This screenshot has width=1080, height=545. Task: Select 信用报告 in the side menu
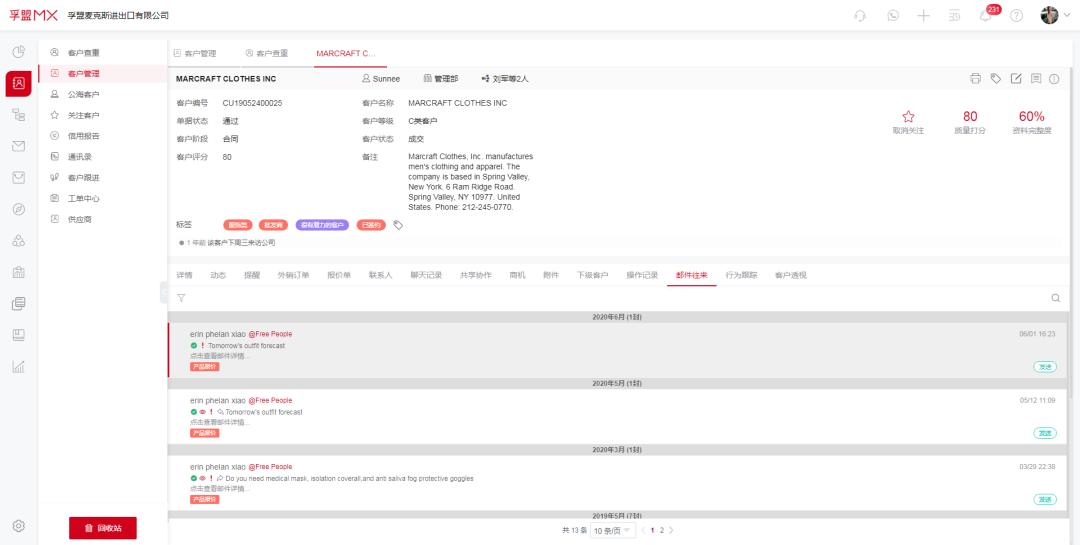[x=103, y=136]
